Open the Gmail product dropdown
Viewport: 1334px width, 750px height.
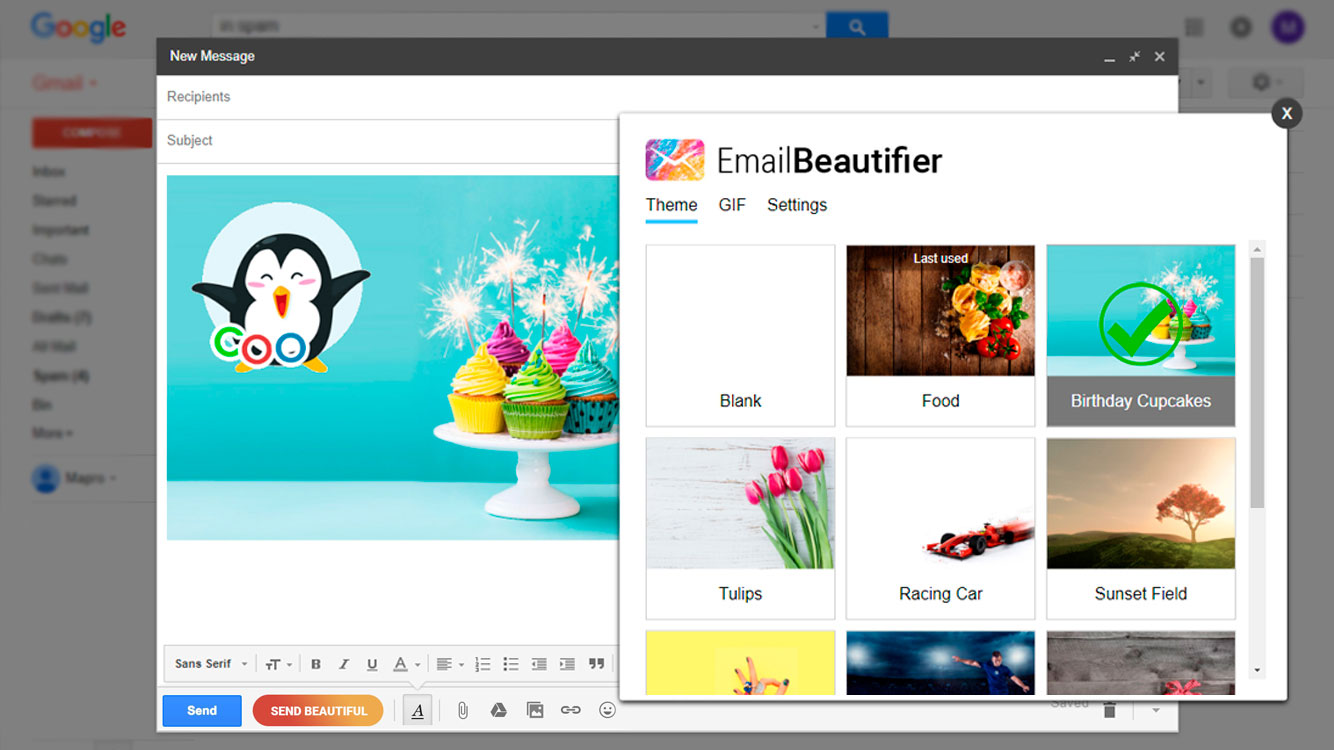66,82
